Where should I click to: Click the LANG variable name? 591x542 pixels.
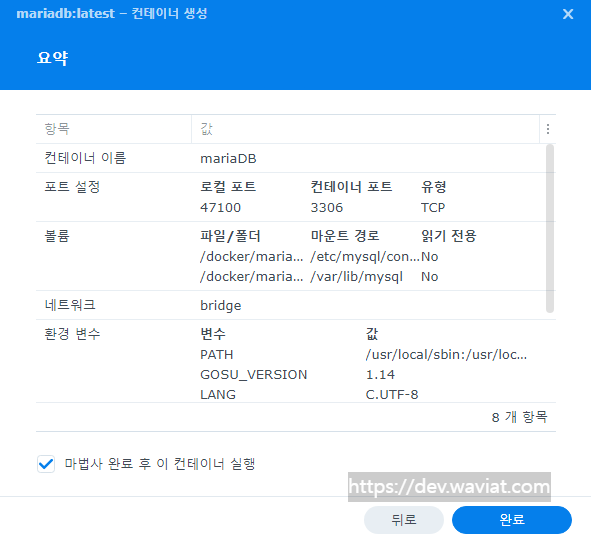tap(218, 395)
